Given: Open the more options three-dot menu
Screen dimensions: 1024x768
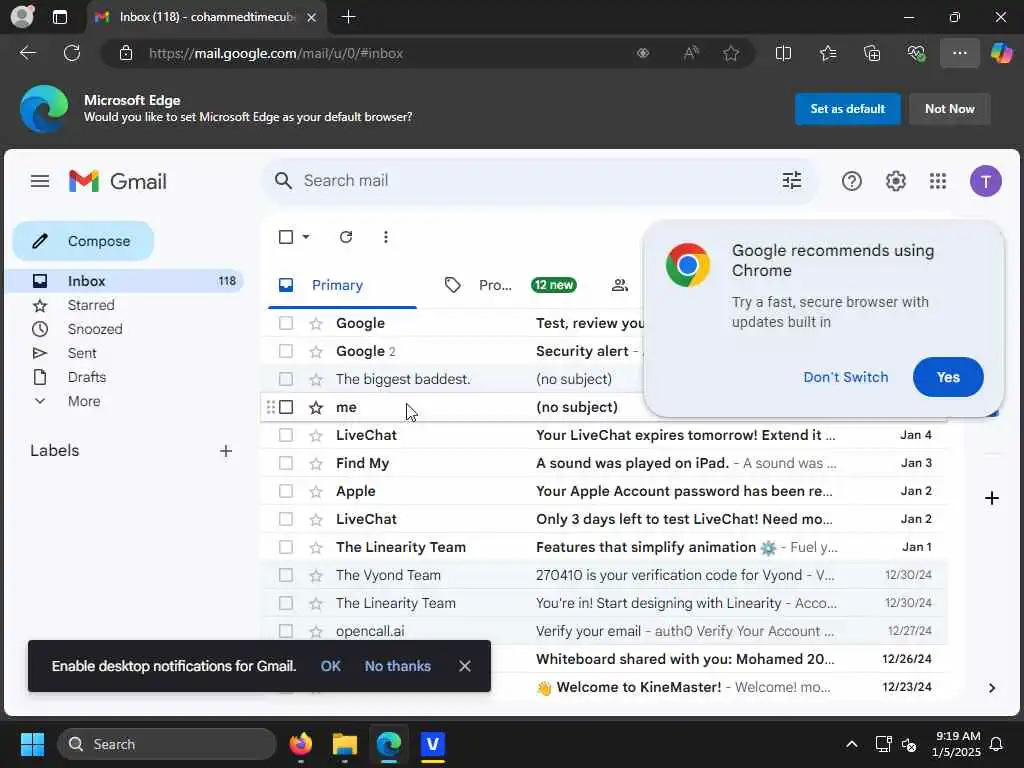Looking at the screenshot, I should tap(386, 237).
